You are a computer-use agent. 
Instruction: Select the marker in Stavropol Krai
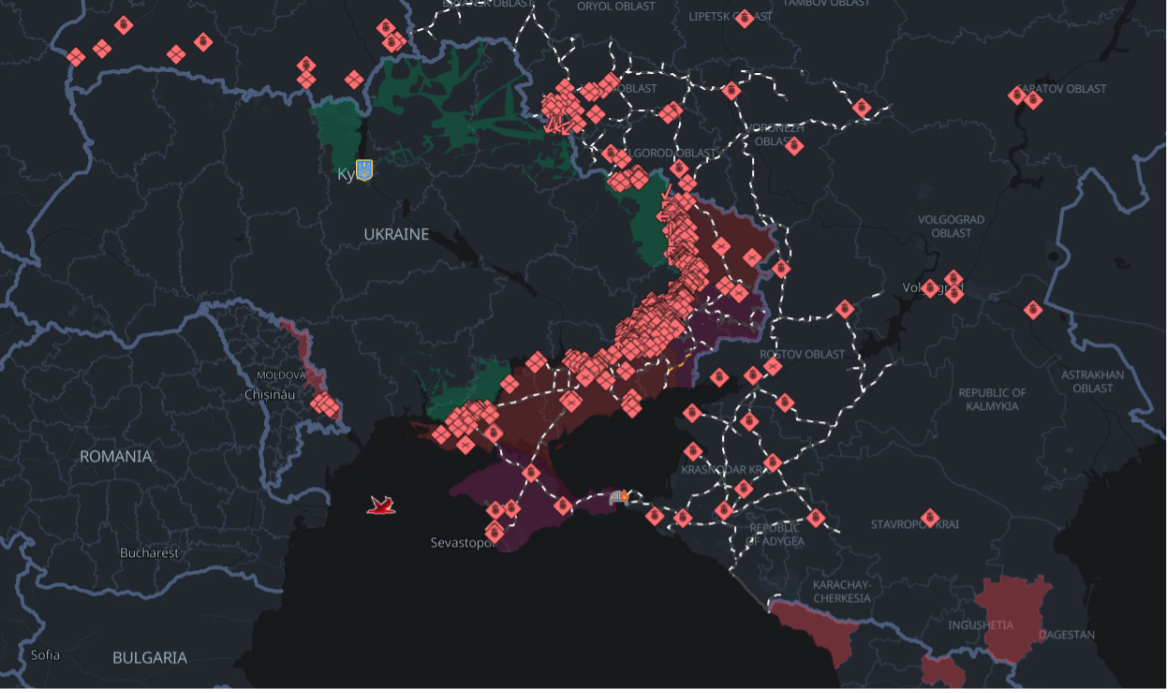930,518
